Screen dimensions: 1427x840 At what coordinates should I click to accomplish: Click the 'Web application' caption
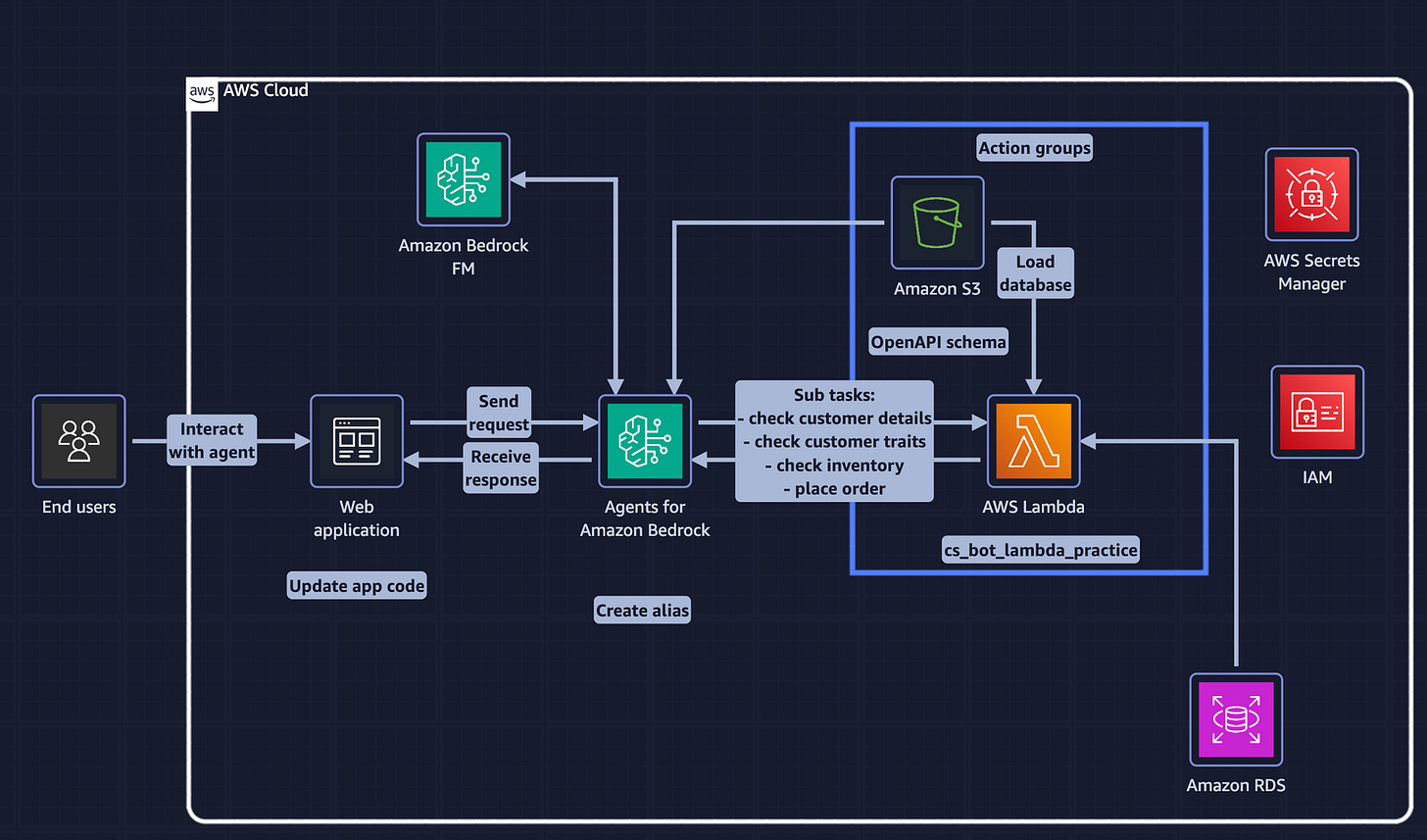pos(357,519)
